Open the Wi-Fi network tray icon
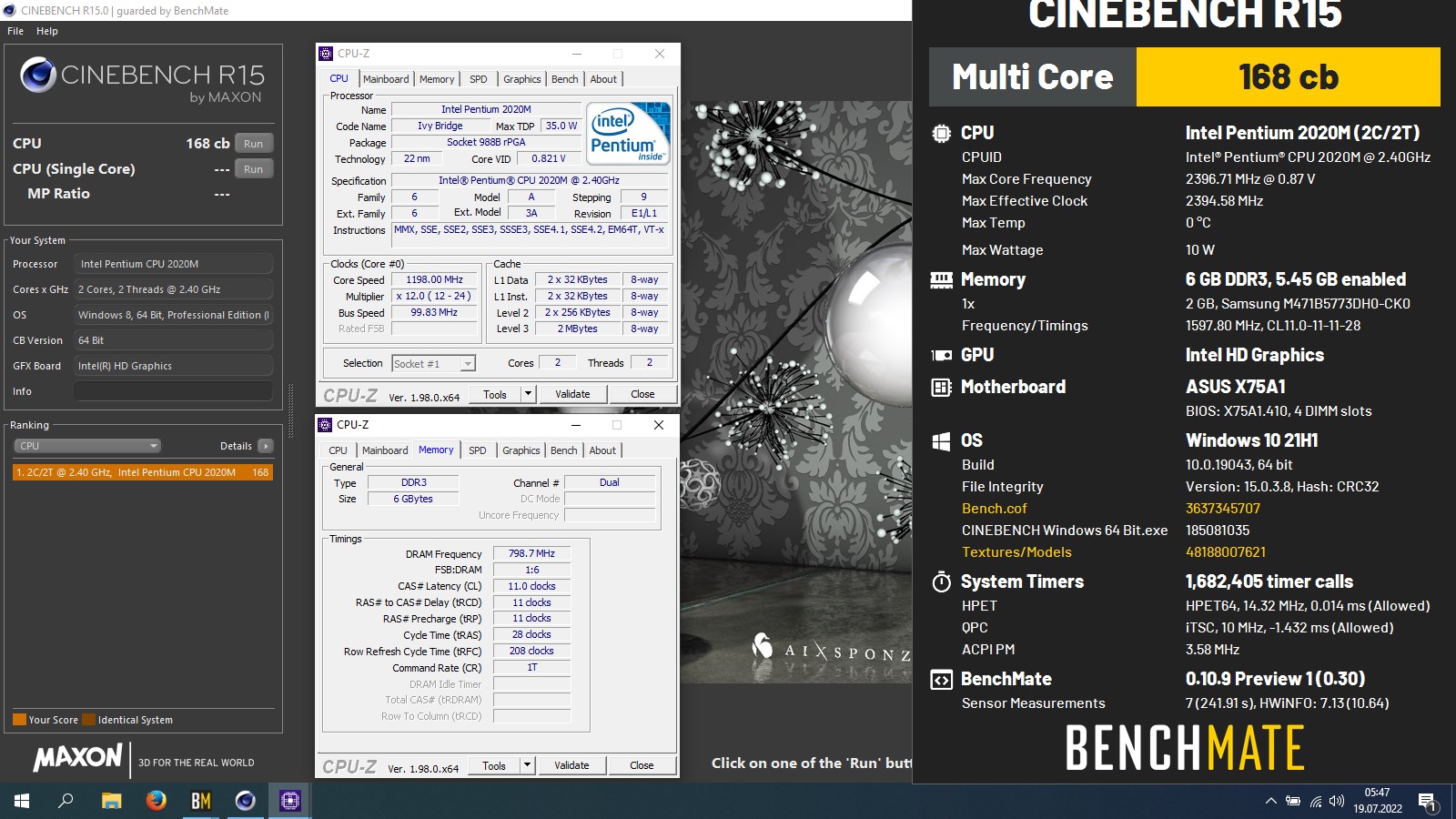The width and height of the screenshot is (1456, 819). pos(1316,801)
